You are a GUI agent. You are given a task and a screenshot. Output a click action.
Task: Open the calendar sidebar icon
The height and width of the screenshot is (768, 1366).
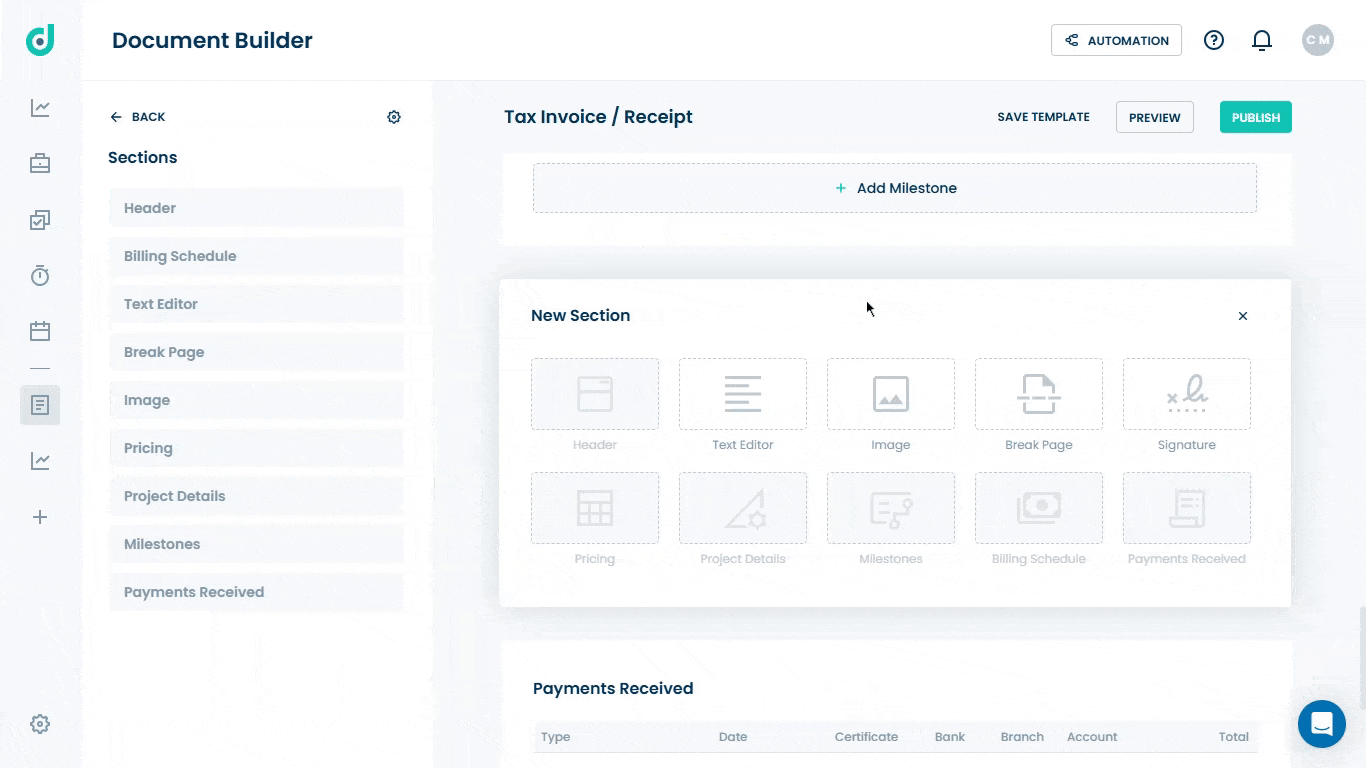[x=40, y=331]
